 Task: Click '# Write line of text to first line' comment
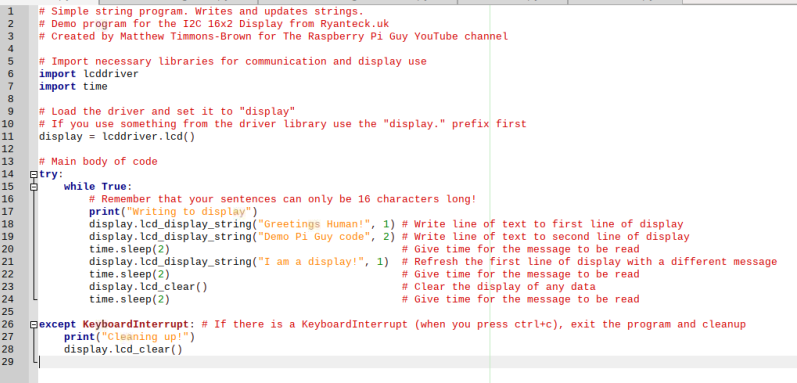[x=542, y=224]
